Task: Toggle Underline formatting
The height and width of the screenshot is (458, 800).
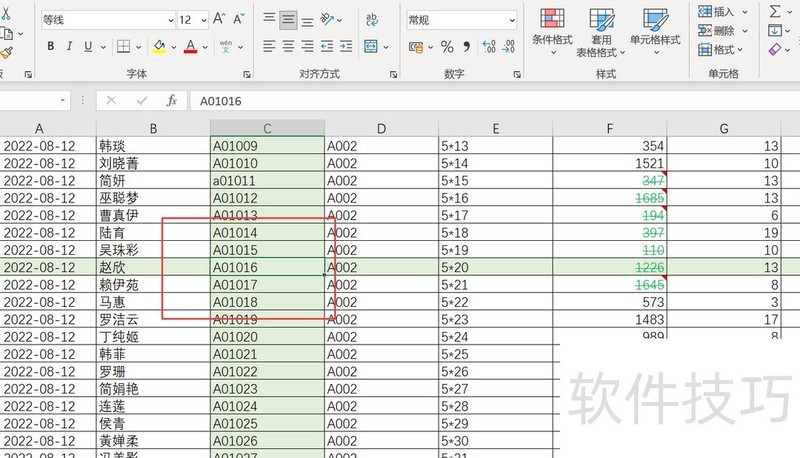Action: tap(88, 46)
